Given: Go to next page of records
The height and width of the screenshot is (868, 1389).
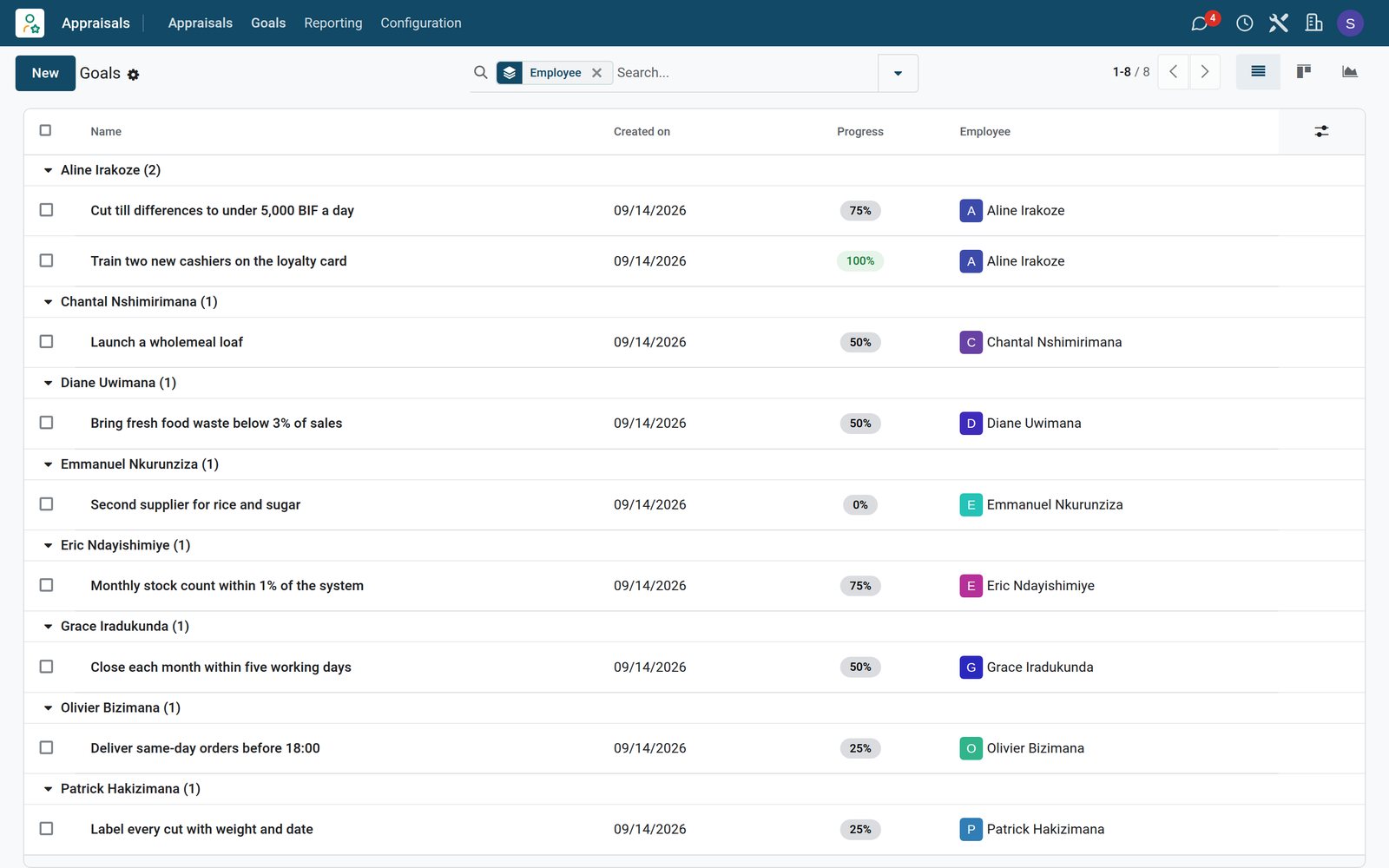Looking at the screenshot, I should [x=1205, y=72].
